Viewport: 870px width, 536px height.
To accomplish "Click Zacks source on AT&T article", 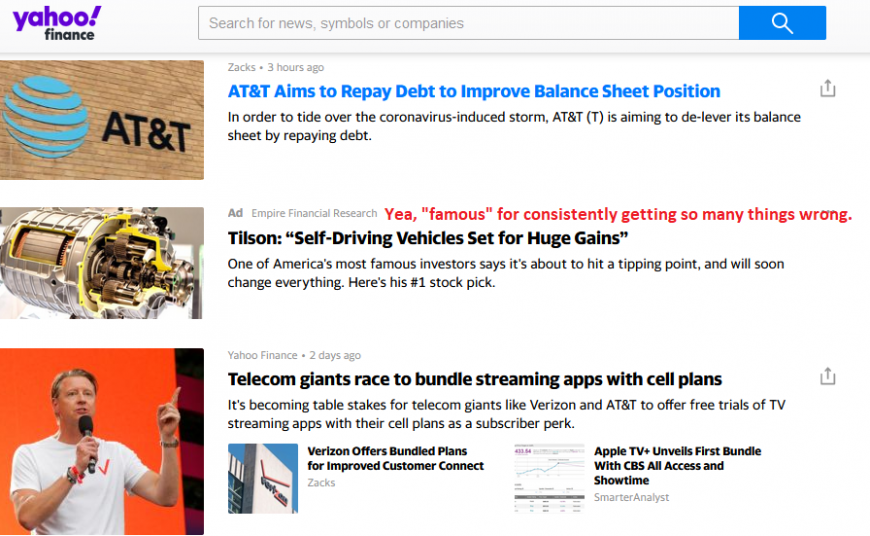I will (241, 67).
